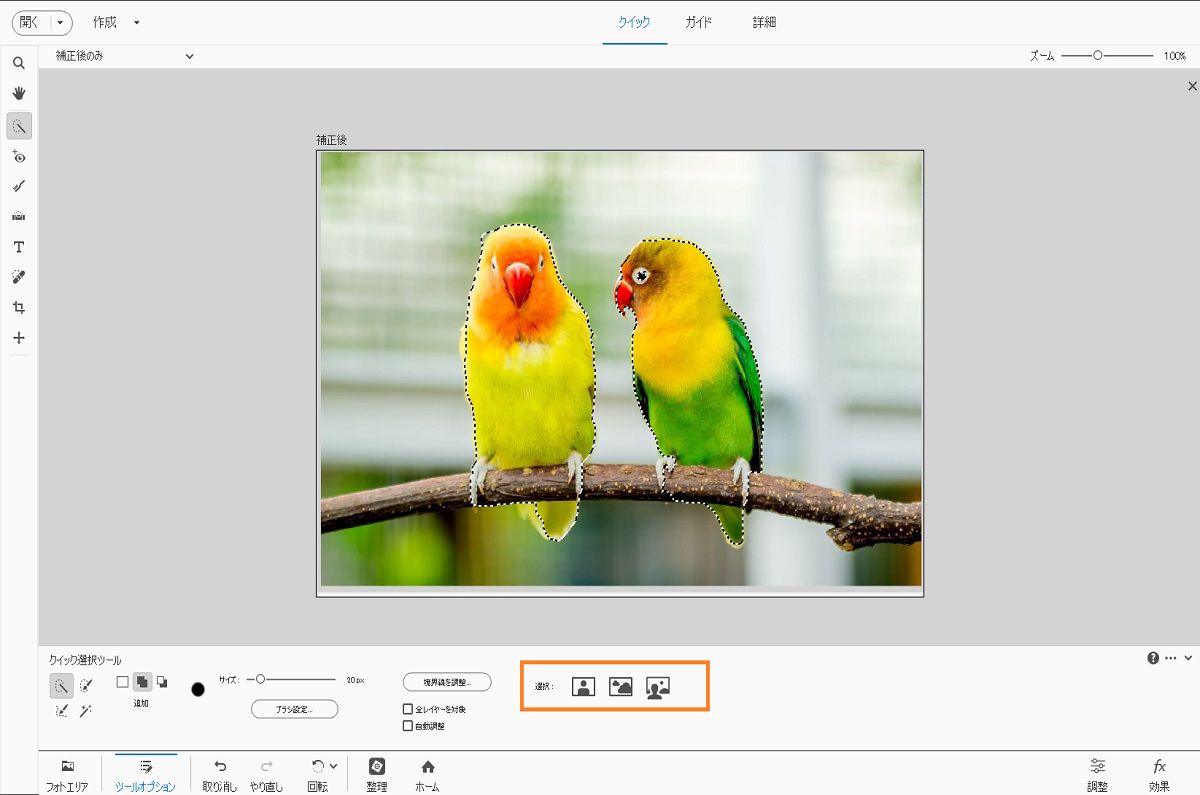
Task: Switch to the ガイド tab
Action: click(698, 22)
